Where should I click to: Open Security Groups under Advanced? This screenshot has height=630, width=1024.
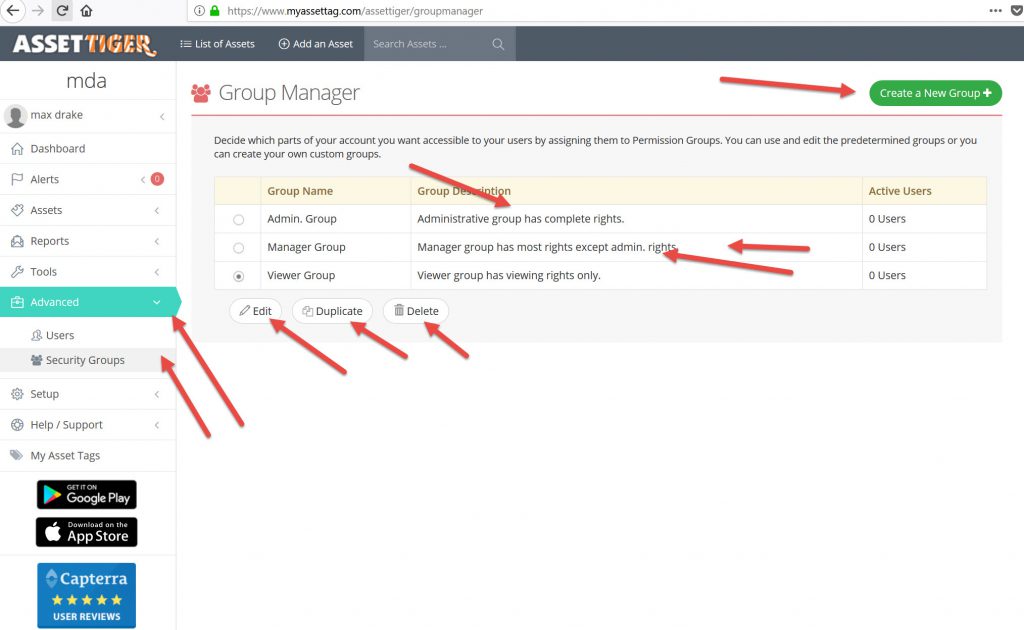pyautogui.click(x=84, y=360)
